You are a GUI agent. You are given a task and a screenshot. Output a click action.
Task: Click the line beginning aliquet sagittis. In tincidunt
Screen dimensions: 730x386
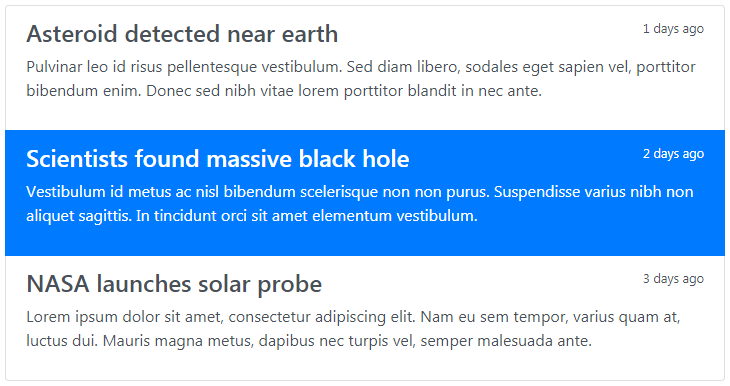[252, 216]
